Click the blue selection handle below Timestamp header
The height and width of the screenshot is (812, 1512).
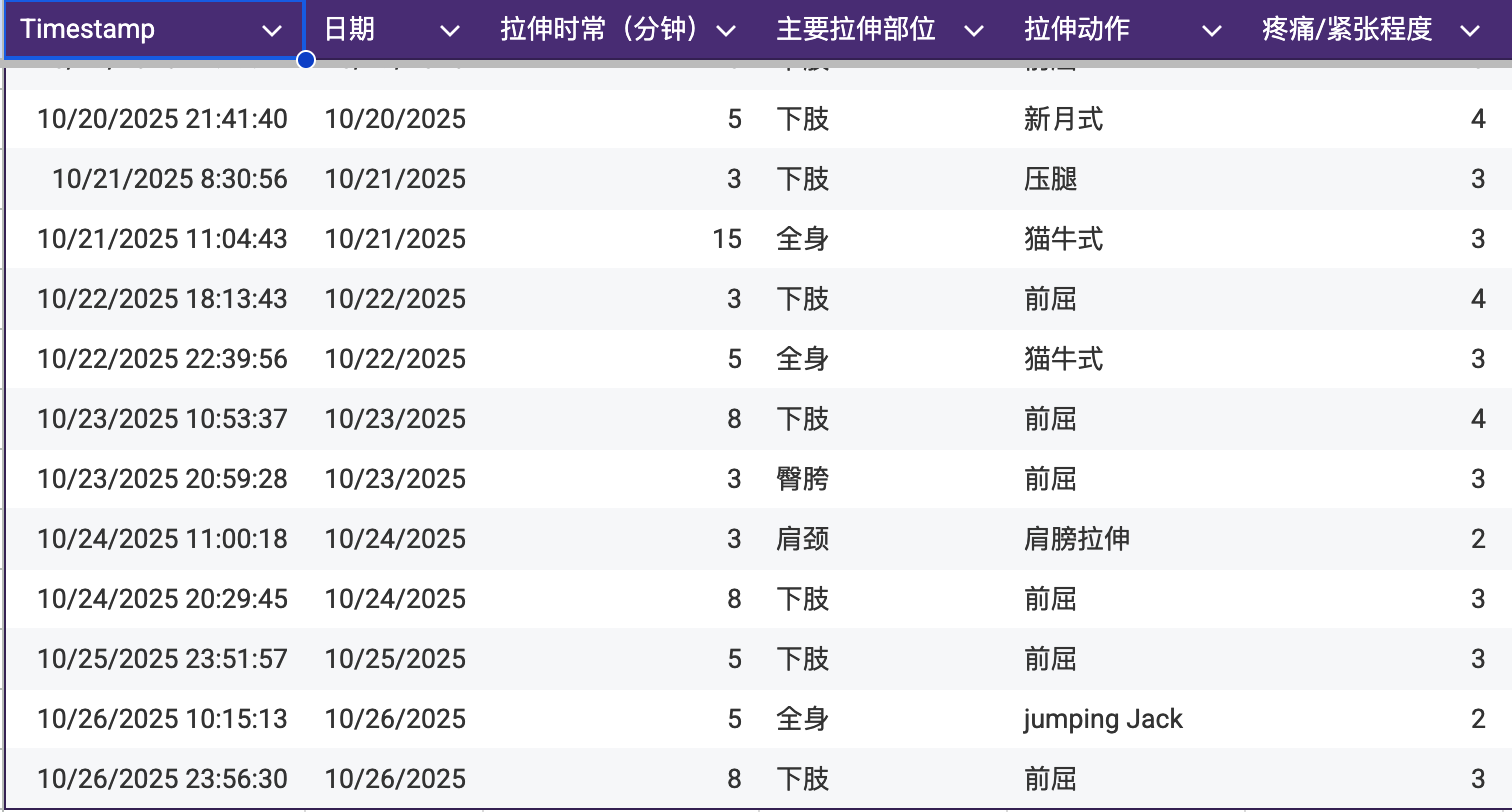click(x=306, y=60)
